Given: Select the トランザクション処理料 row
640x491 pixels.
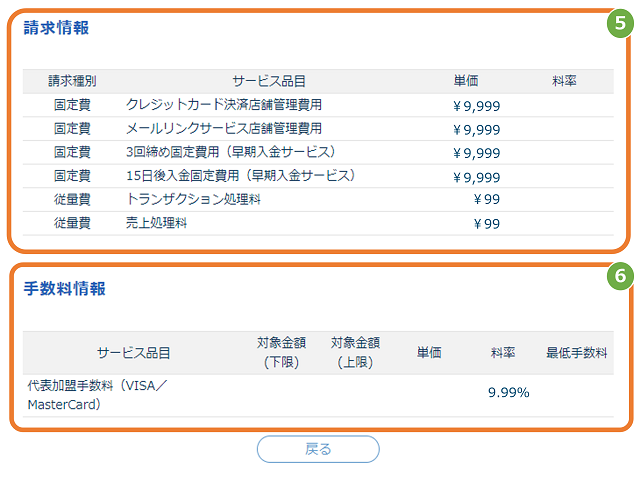Looking at the screenshot, I should pyautogui.click(x=318, y=200).
